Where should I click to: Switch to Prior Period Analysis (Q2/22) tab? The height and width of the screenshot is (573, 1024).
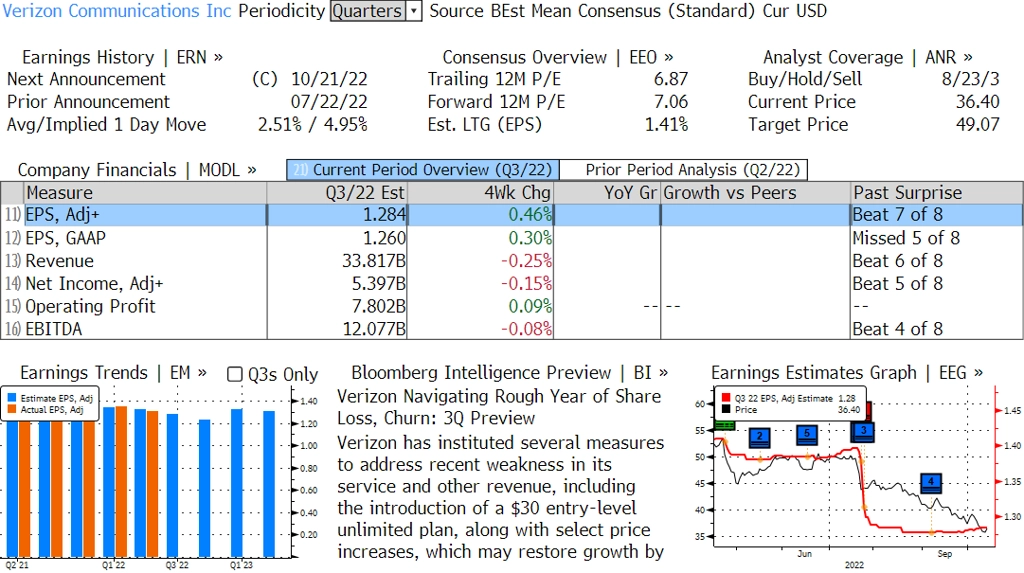(x=684, y=170)
